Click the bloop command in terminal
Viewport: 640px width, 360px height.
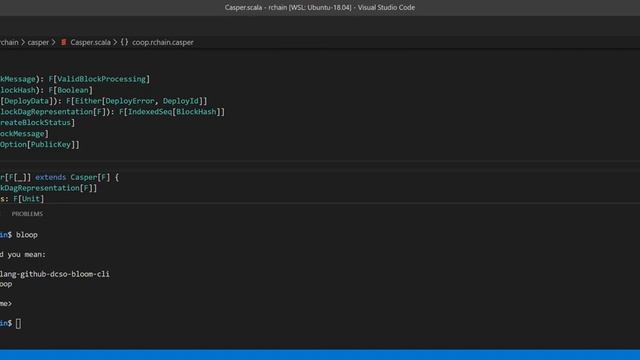27,235
